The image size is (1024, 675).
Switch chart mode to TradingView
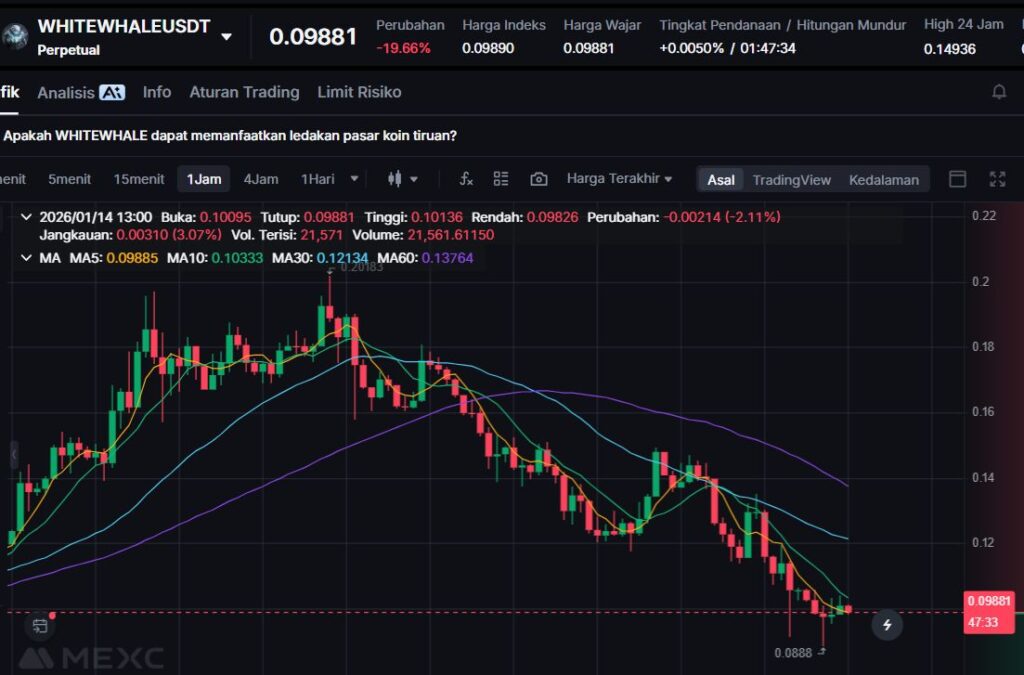tap(791, 180)
